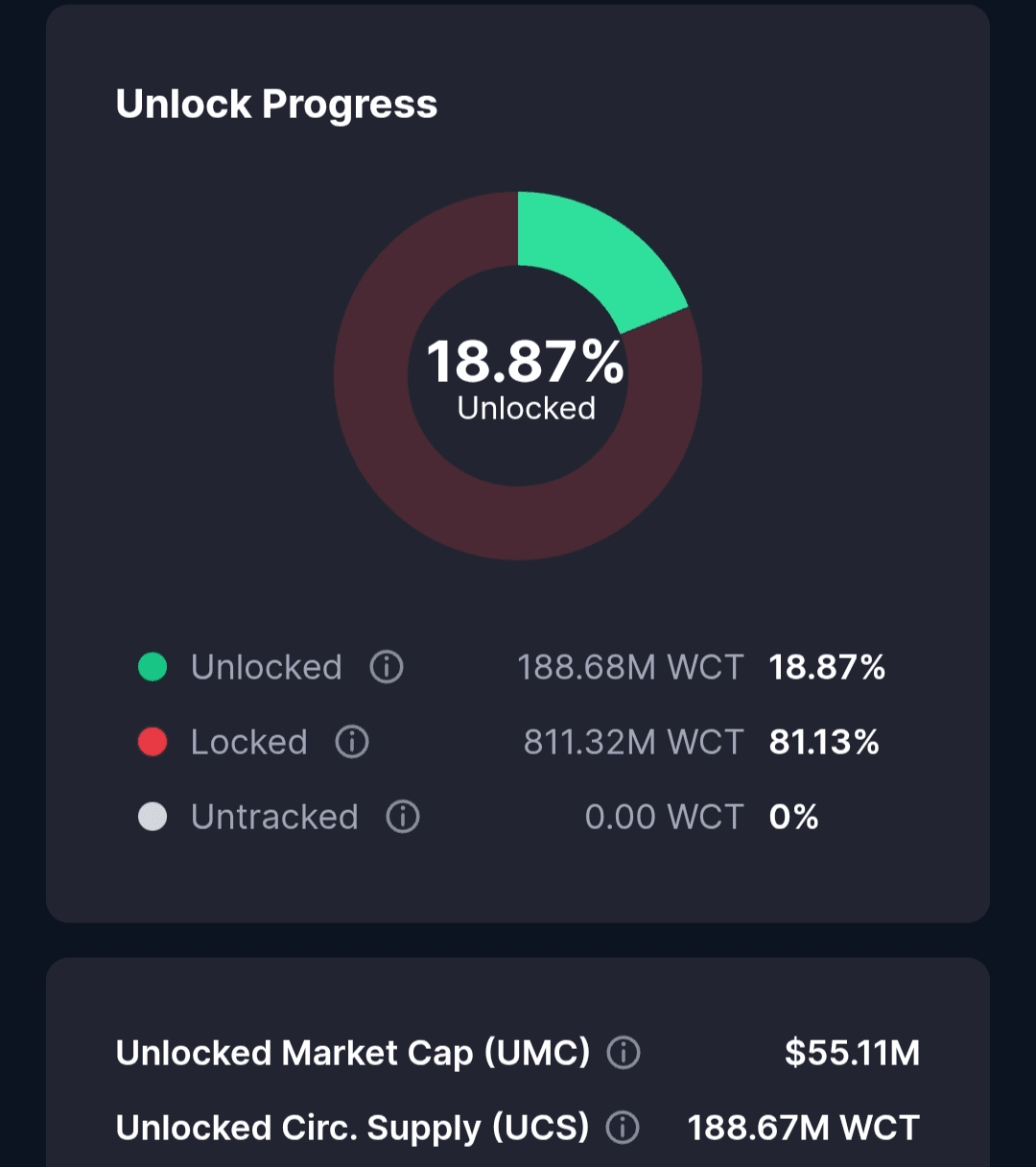Show info for Unlocked Market Cap (UMC)
Viewport: 1036px width, 1167px height.
(624, 1053)
